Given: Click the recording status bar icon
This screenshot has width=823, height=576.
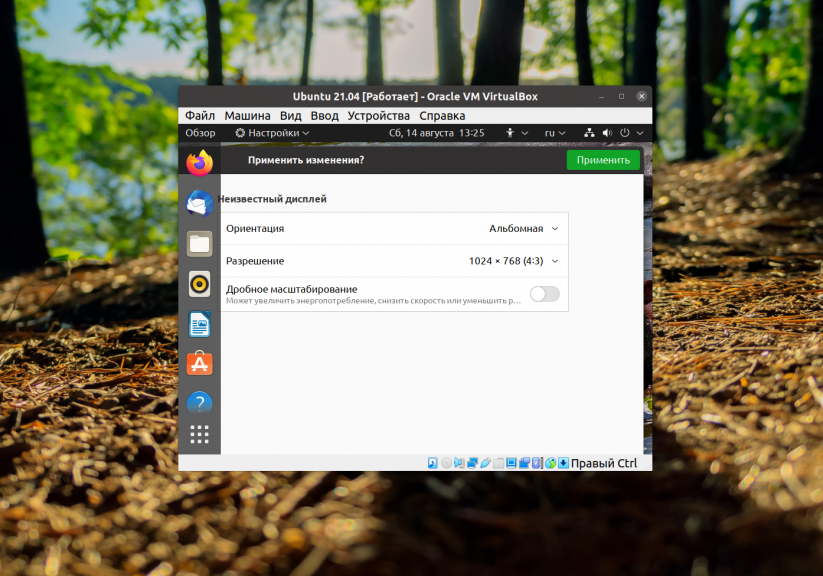Looking at the screenshot, I should point(524,463).
